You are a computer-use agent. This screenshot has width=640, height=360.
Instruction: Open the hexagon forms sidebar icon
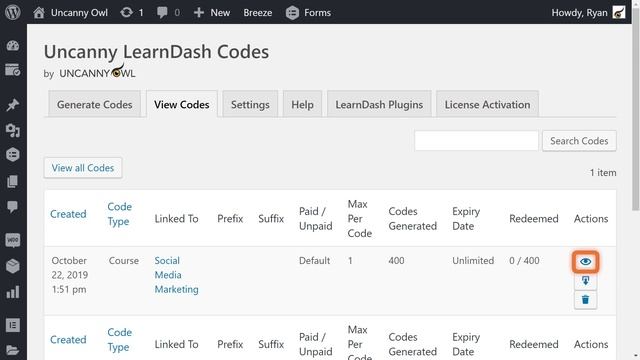pos(13,155)
